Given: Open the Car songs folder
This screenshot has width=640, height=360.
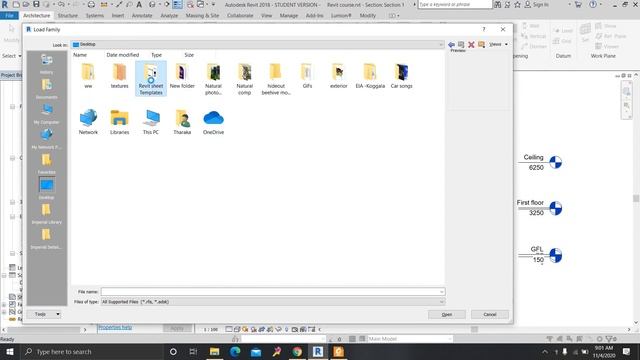Looking at the screenshot, I should [401, 76].
